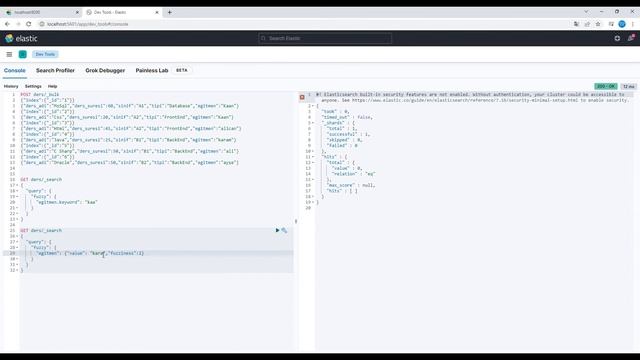Collapse the query object at line 18
The height and width of the screenshot is (360, 640).
pos(17,191)
